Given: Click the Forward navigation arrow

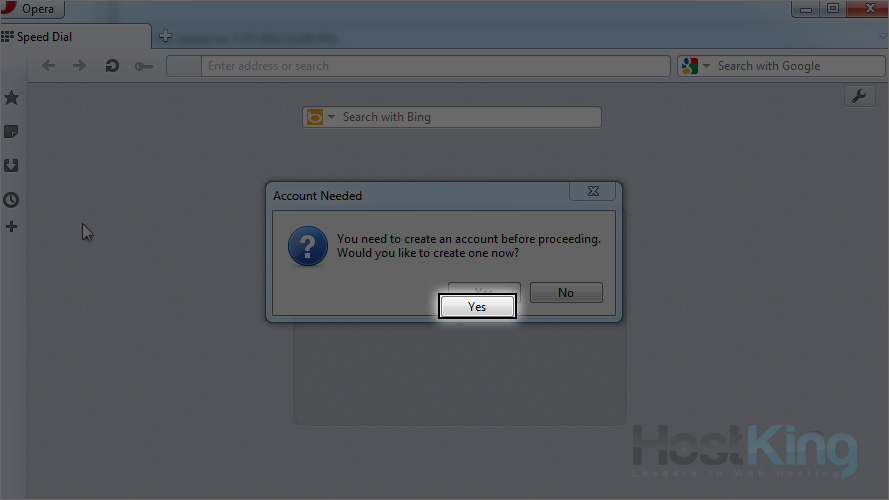Looking at the screenshot, I should (79, 66).
